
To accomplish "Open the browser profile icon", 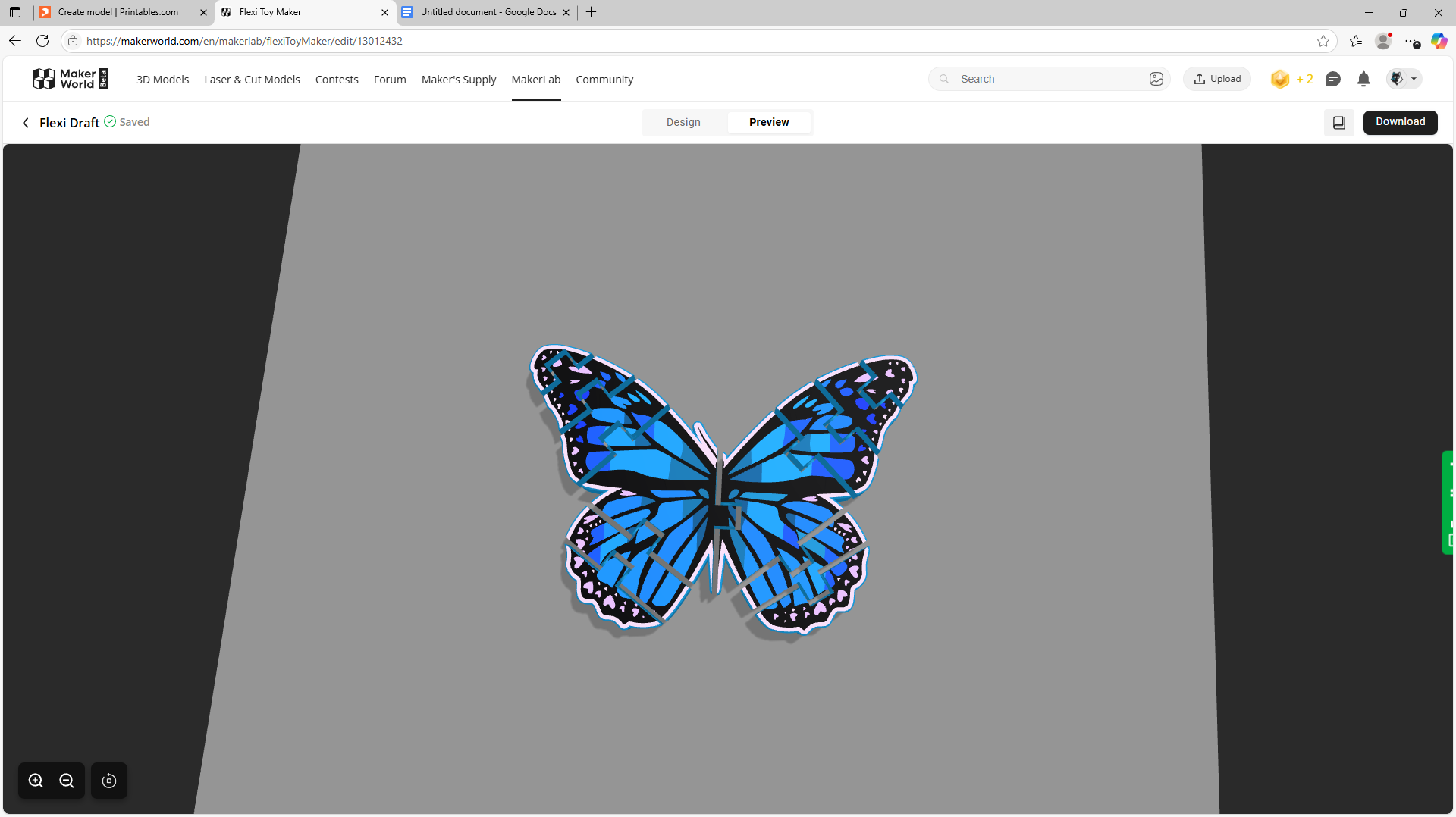I will coord(1384,41).
